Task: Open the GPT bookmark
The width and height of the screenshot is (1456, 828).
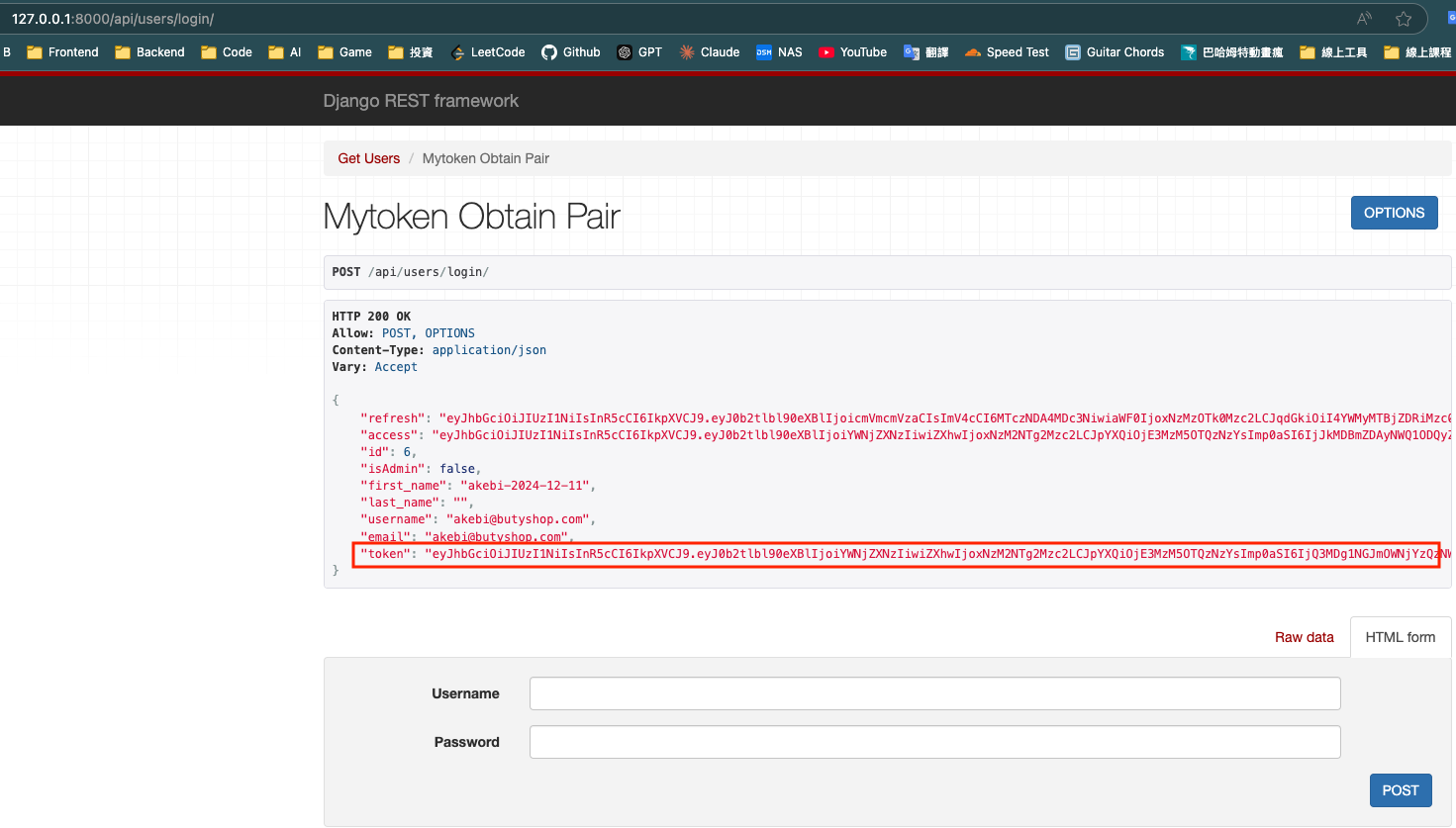Action: (639, 52)
